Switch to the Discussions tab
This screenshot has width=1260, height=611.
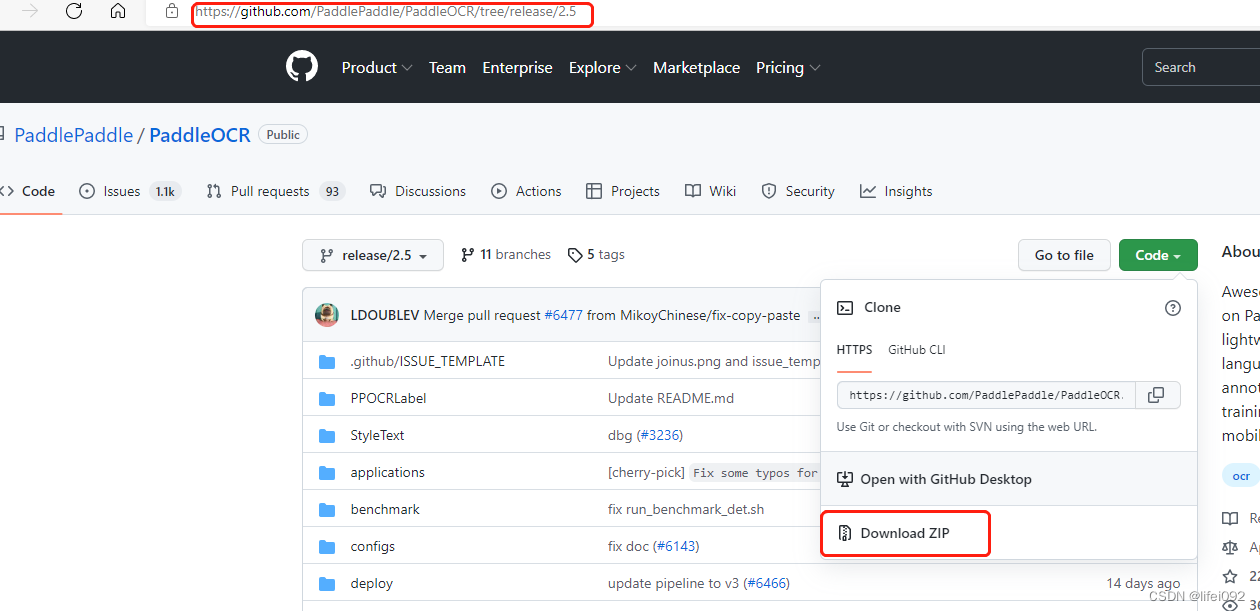click(418, 191)
